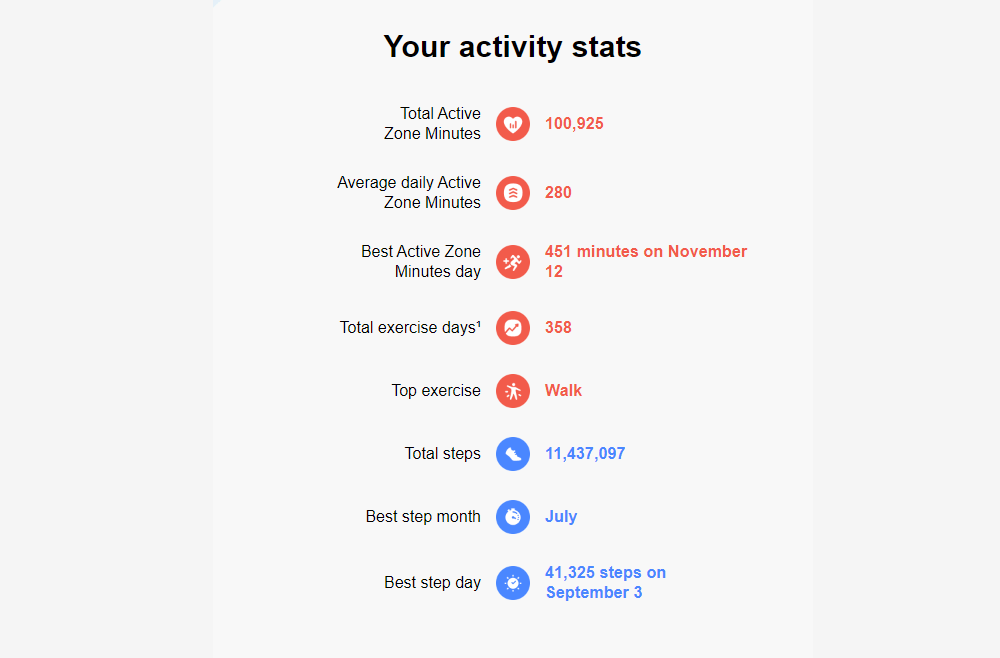The width and height of the screenshot is (1000, 658).
Task: Click the blue shoe Total steps icon
Action: pyautogui.click(x=513, y=454)
